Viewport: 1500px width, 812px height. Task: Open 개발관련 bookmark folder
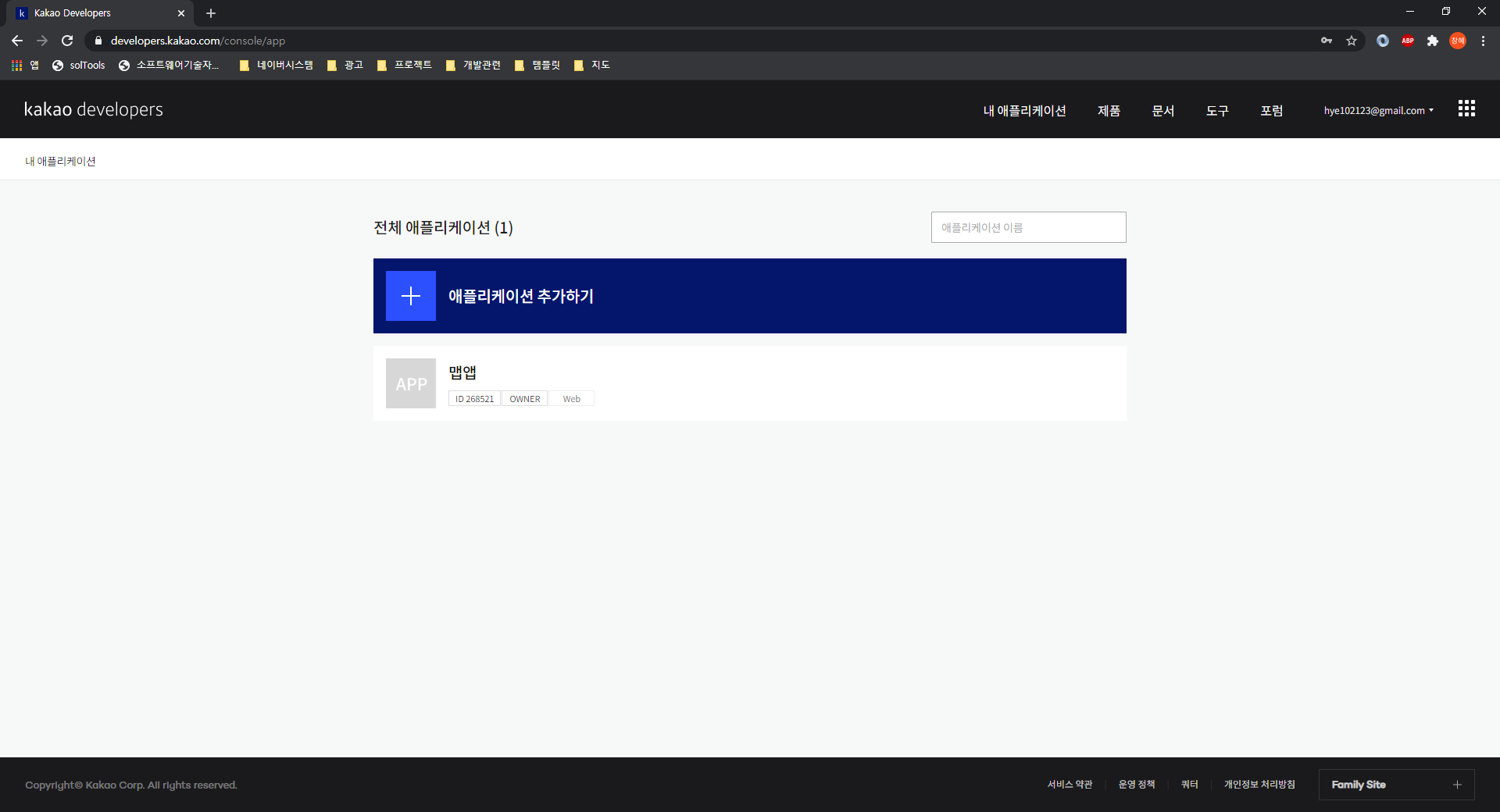pyautogui.click(x=473, y=66)
